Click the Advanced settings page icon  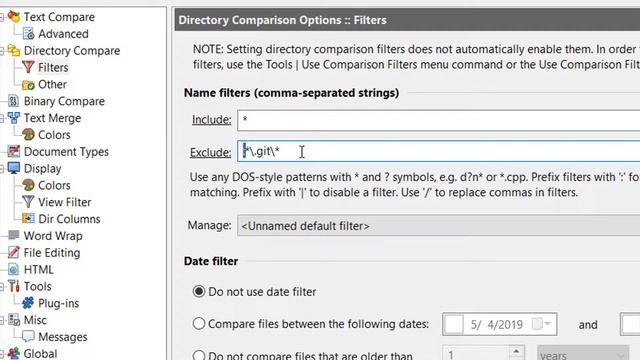pyautogui.click(x=28, y=33)
